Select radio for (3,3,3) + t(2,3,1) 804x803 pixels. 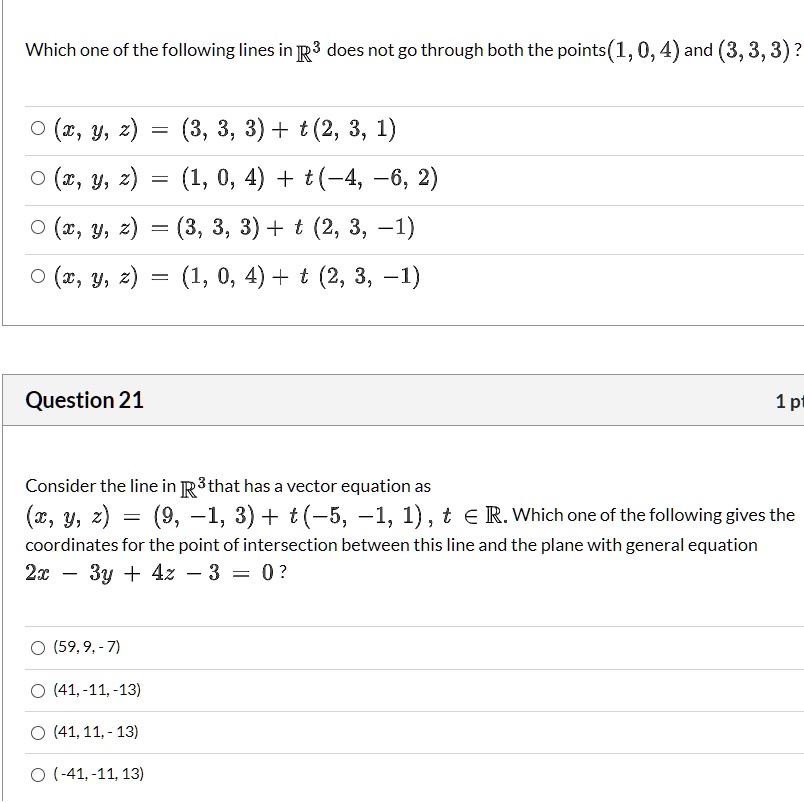[x=38, y=128]
